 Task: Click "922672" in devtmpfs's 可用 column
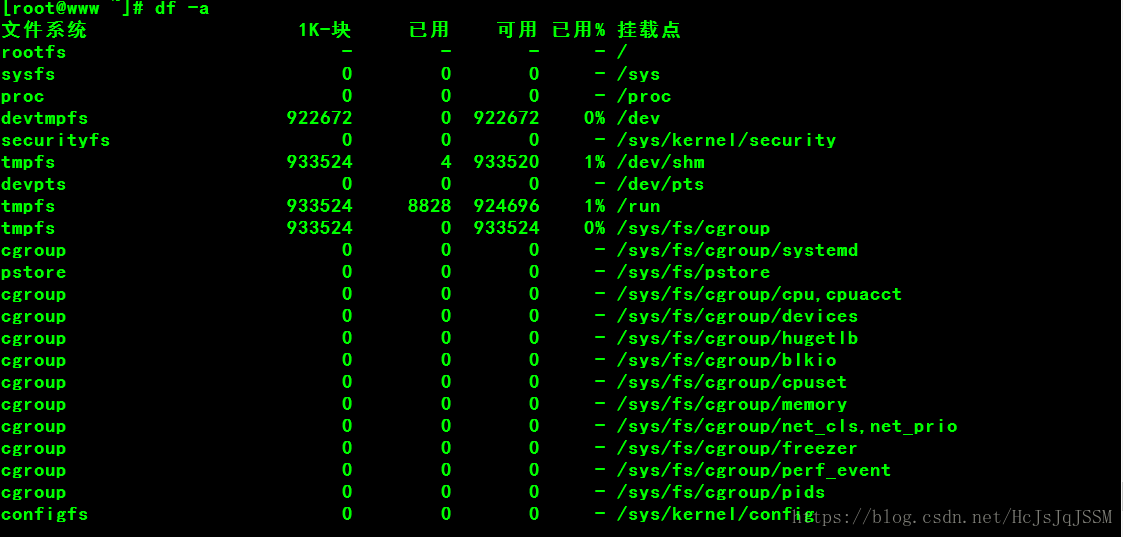[506, 118]
